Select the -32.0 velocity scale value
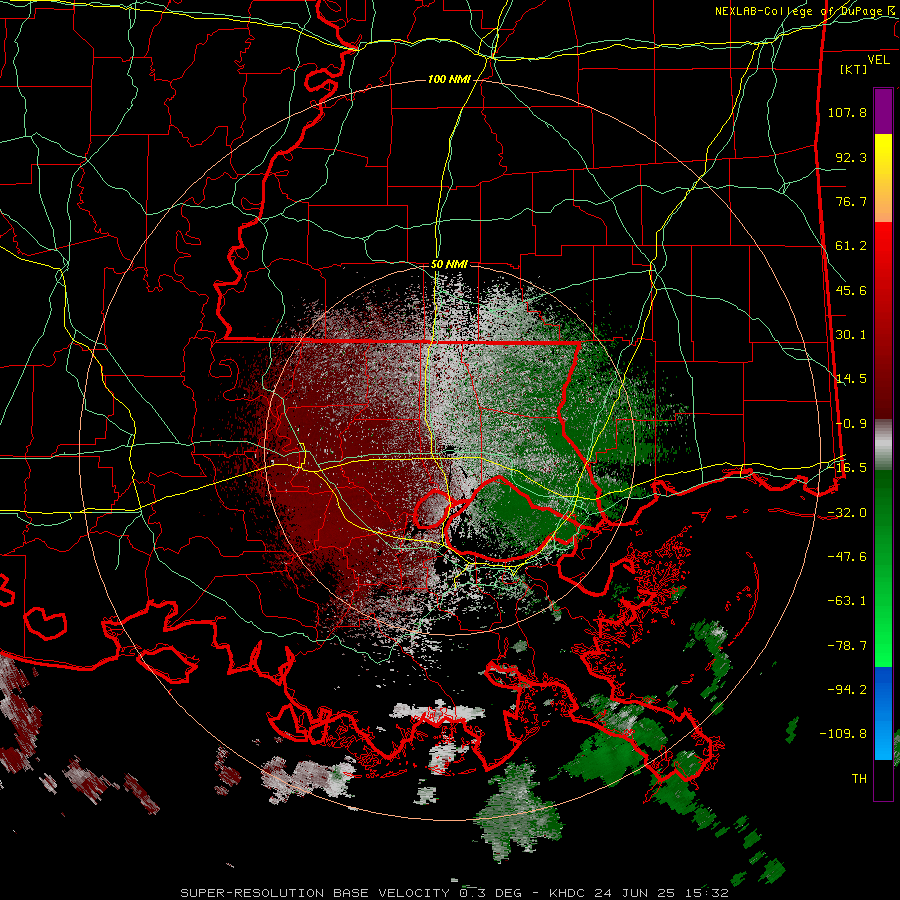Viewport: 900px width, 900px height. click(847, 513)
